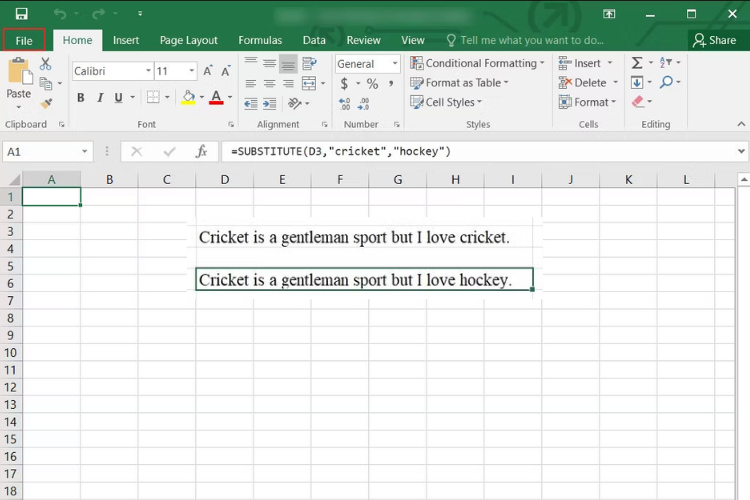This screenshot has width=750, height=500.
Task: Apply Accounting dollar format
Action: (344, 84)
